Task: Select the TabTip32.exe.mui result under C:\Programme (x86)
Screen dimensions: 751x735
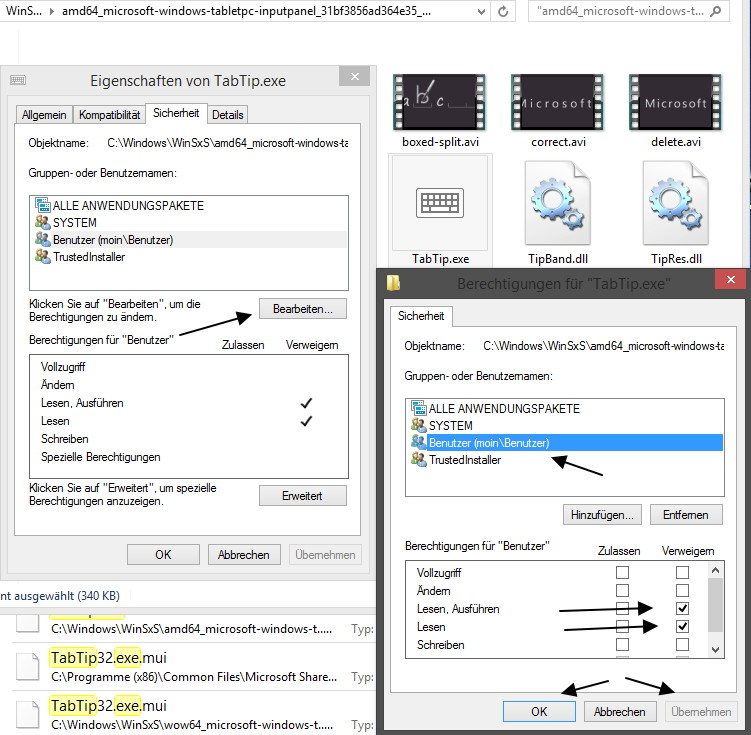Action: 194,666
